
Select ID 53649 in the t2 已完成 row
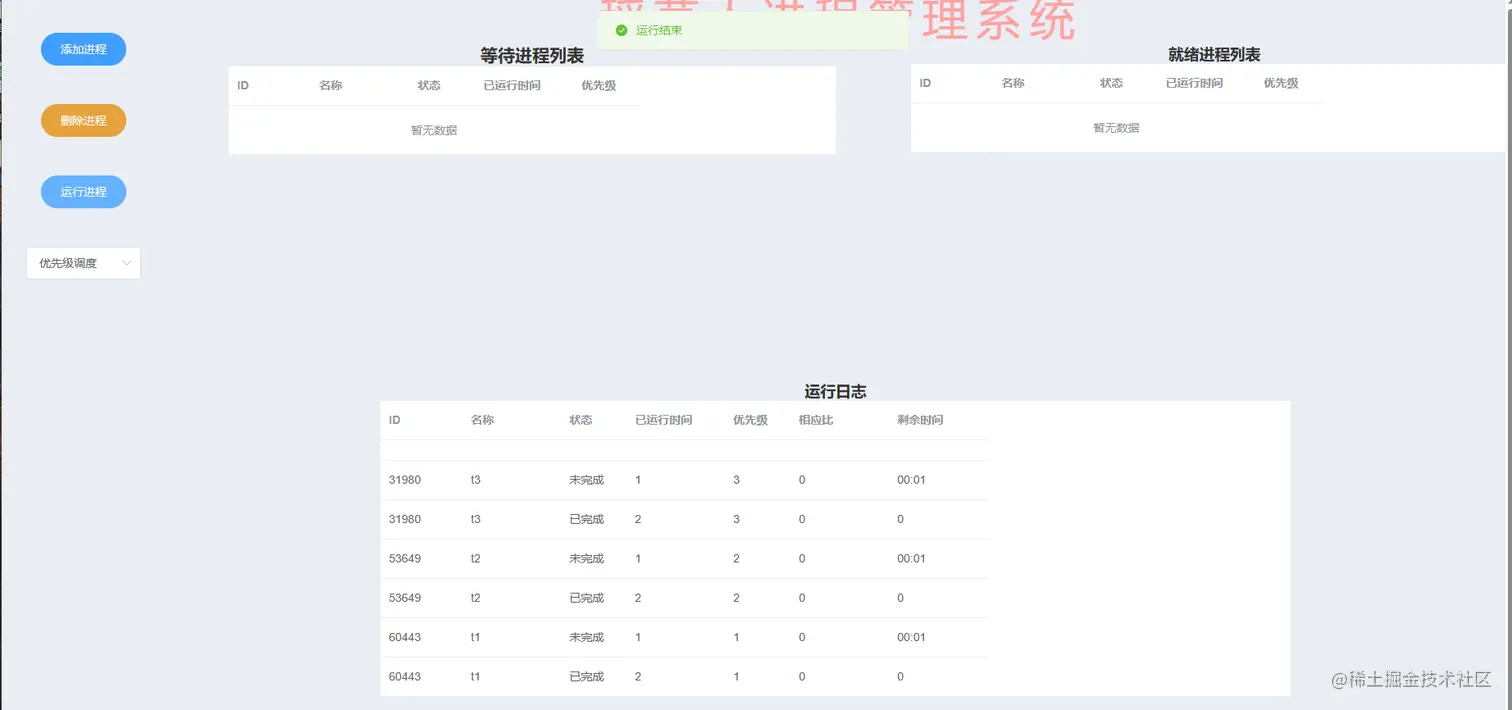click(405, 598)
